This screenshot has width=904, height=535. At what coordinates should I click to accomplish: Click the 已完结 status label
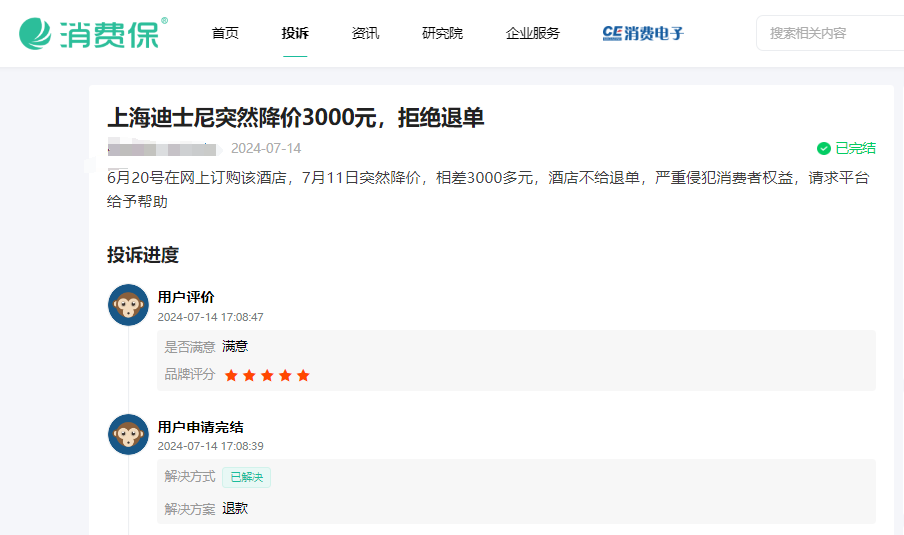(856, 149)
